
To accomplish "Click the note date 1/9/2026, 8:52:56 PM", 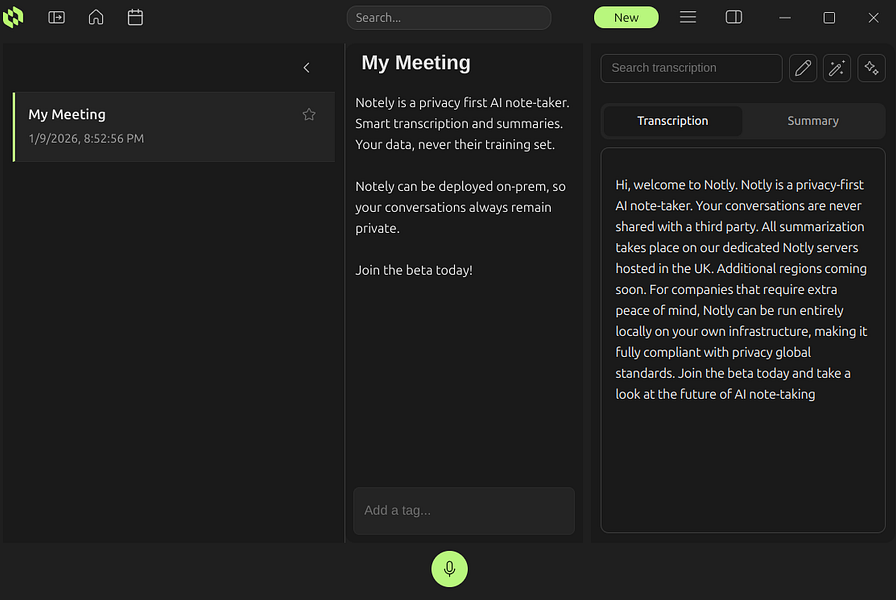I will click(x=86, y=139).
